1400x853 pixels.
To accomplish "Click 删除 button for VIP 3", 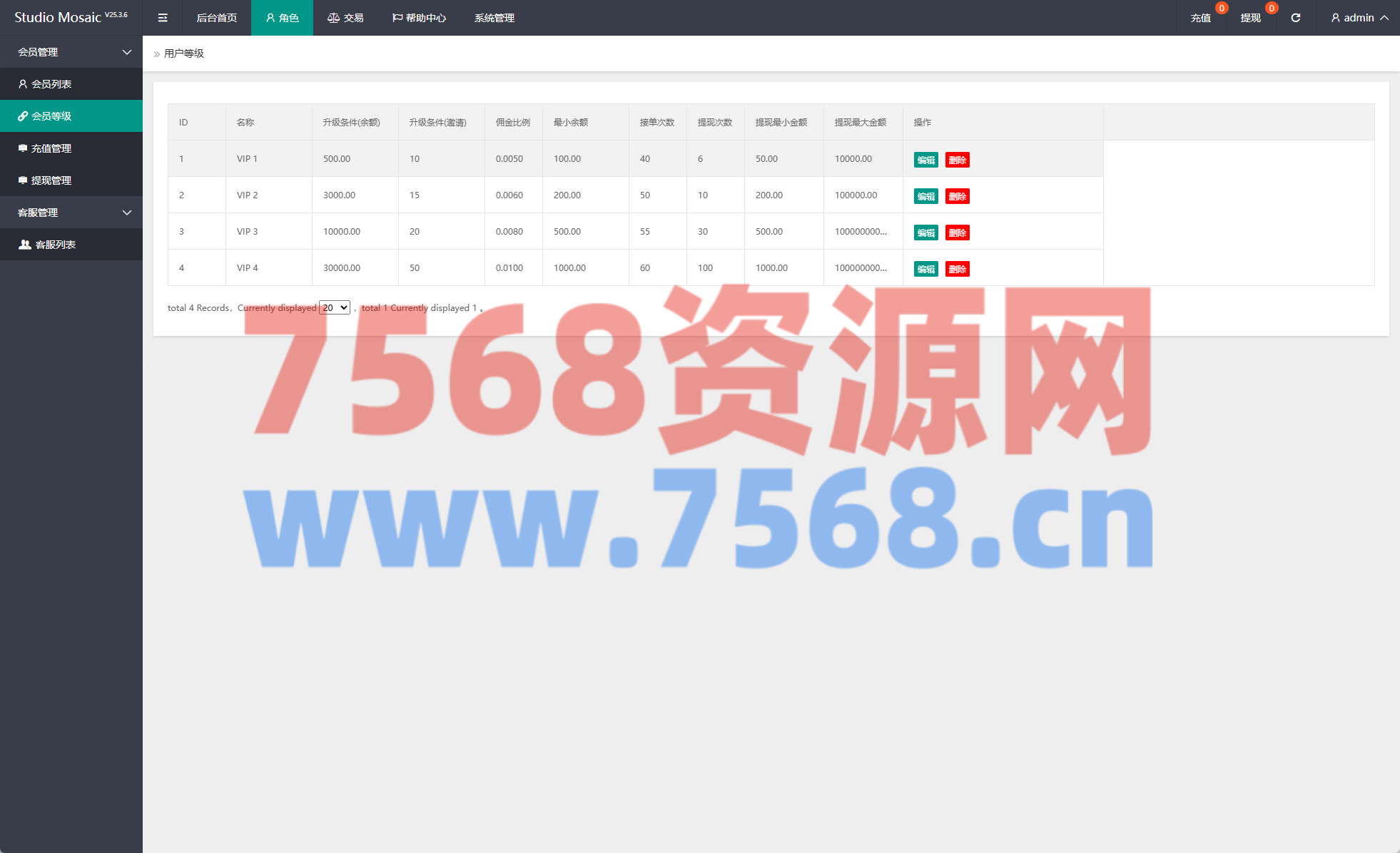I will click(x=957, y=233).
